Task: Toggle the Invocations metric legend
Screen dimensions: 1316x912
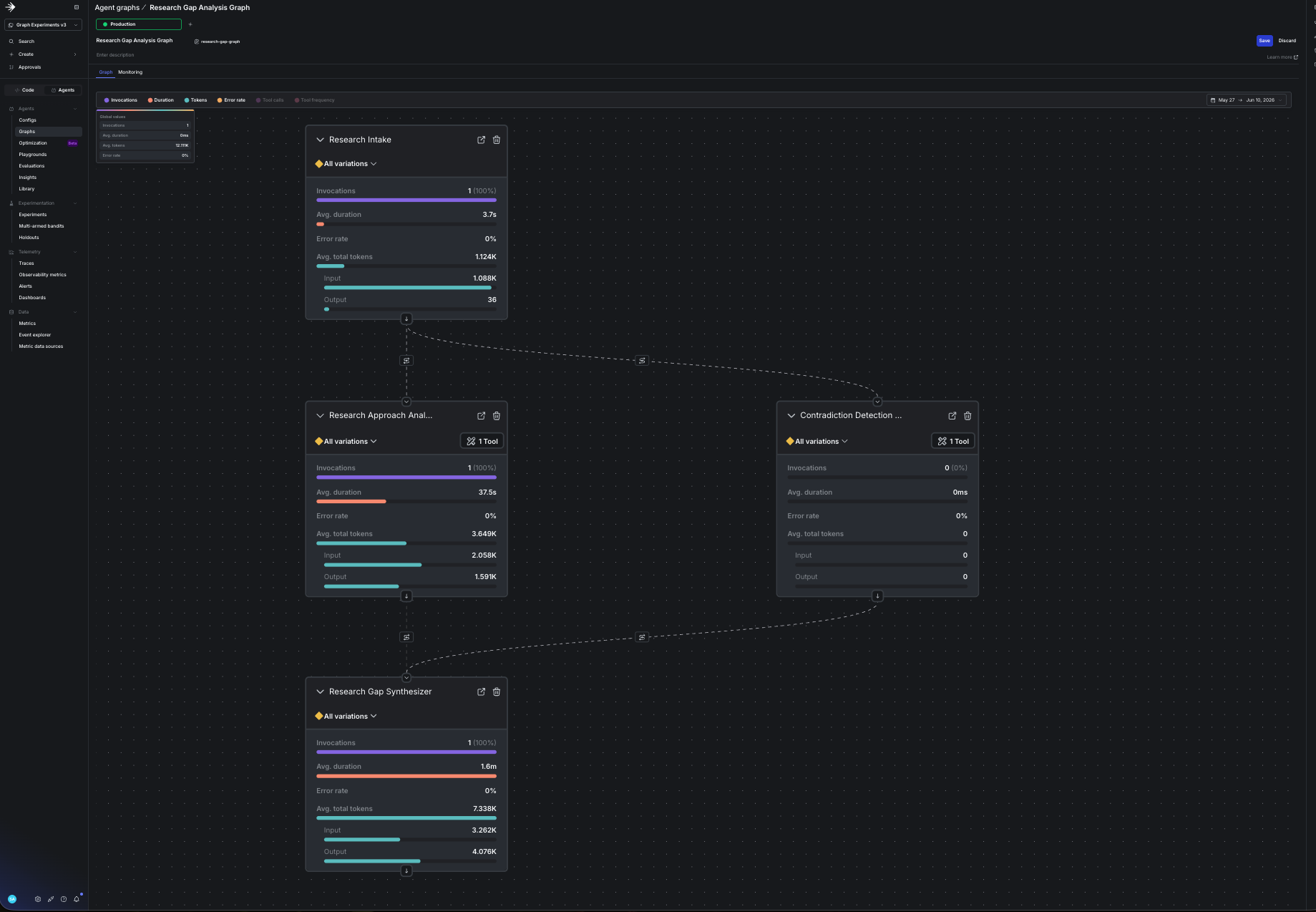Action: coord(121,100)
